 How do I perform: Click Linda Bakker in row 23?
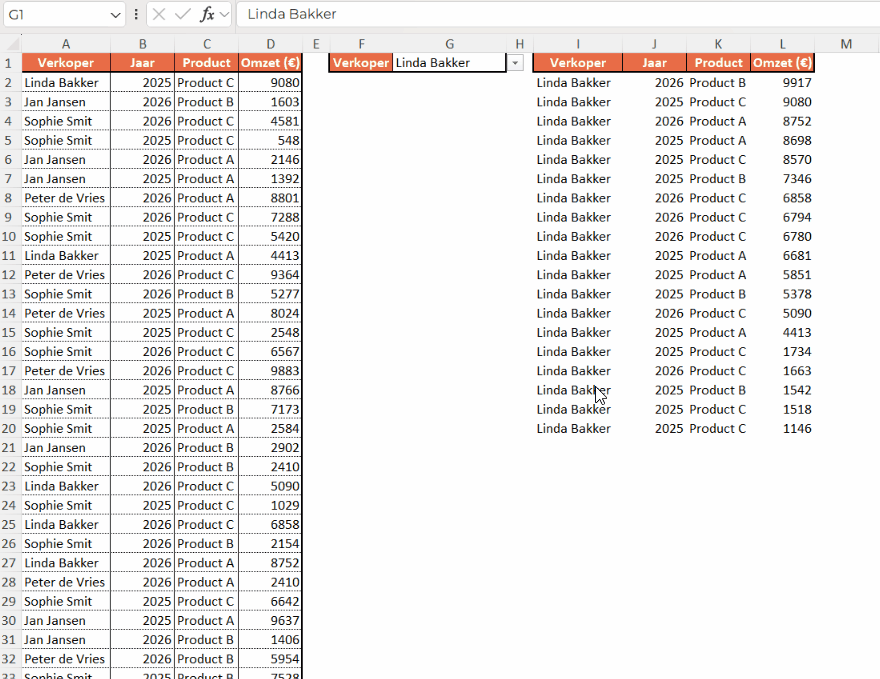pos(66,486)
